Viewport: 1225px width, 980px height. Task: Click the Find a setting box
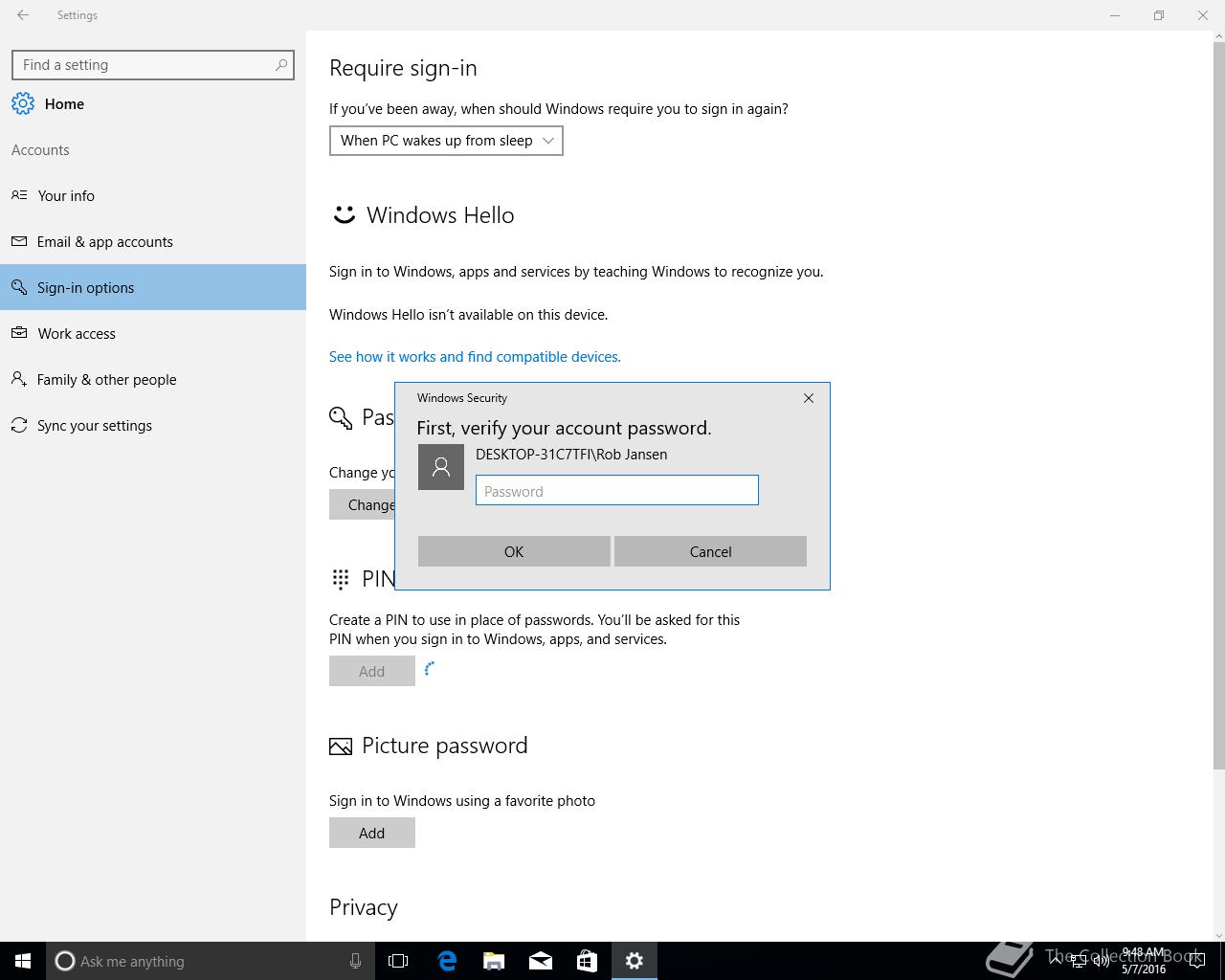(153, 65)
